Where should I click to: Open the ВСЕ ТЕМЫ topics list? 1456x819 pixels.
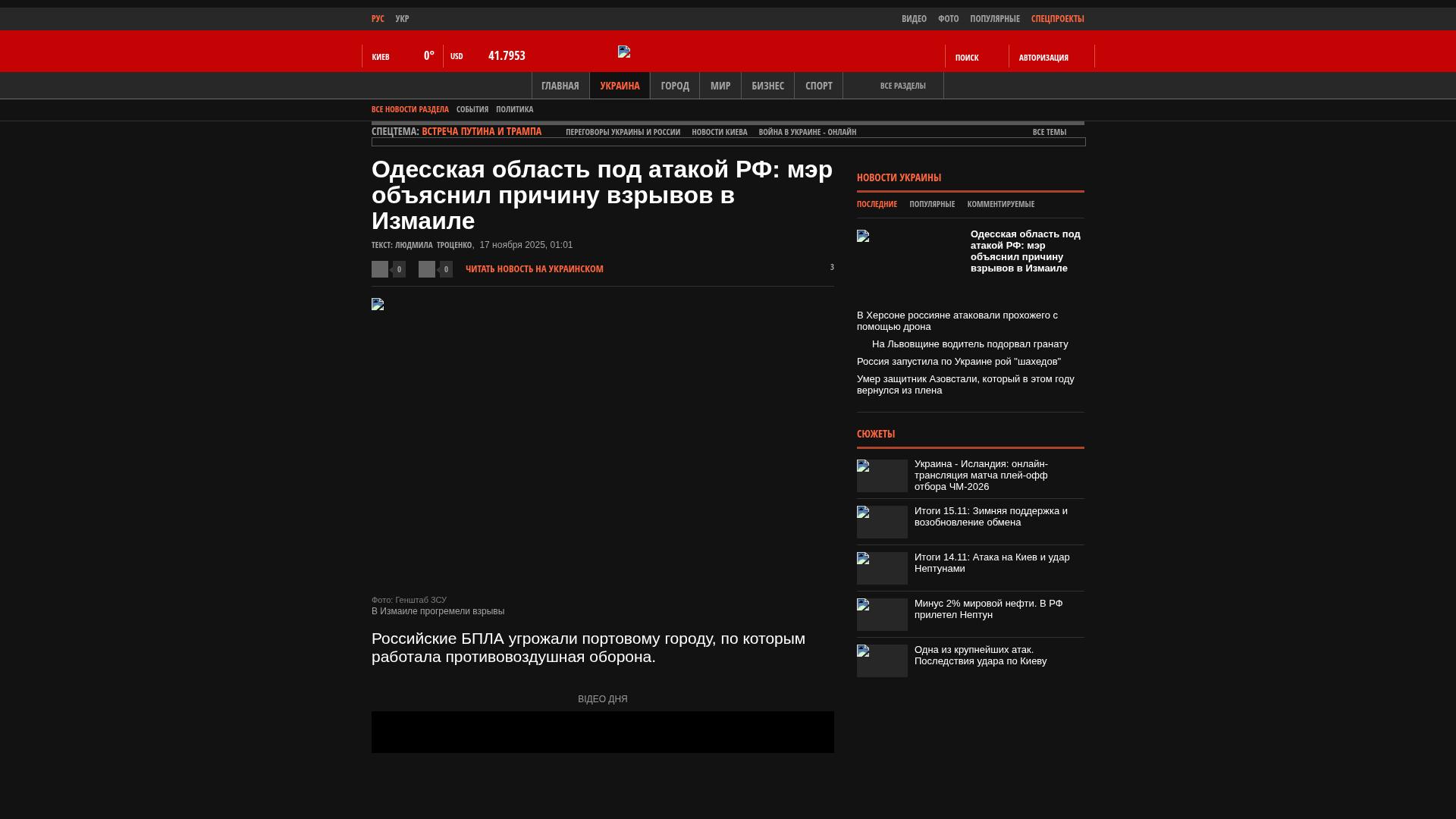[x=1049, y=132]
